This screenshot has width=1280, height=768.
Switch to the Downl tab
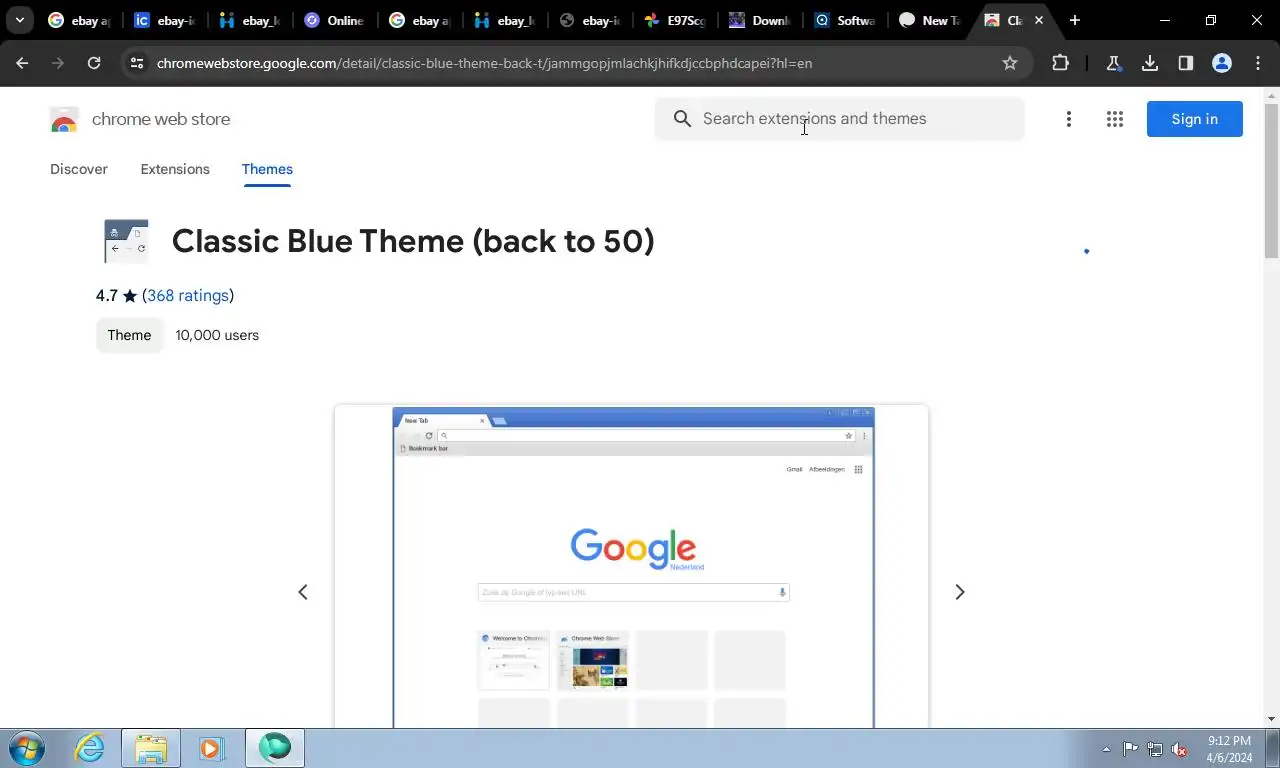tap(760, 20)
